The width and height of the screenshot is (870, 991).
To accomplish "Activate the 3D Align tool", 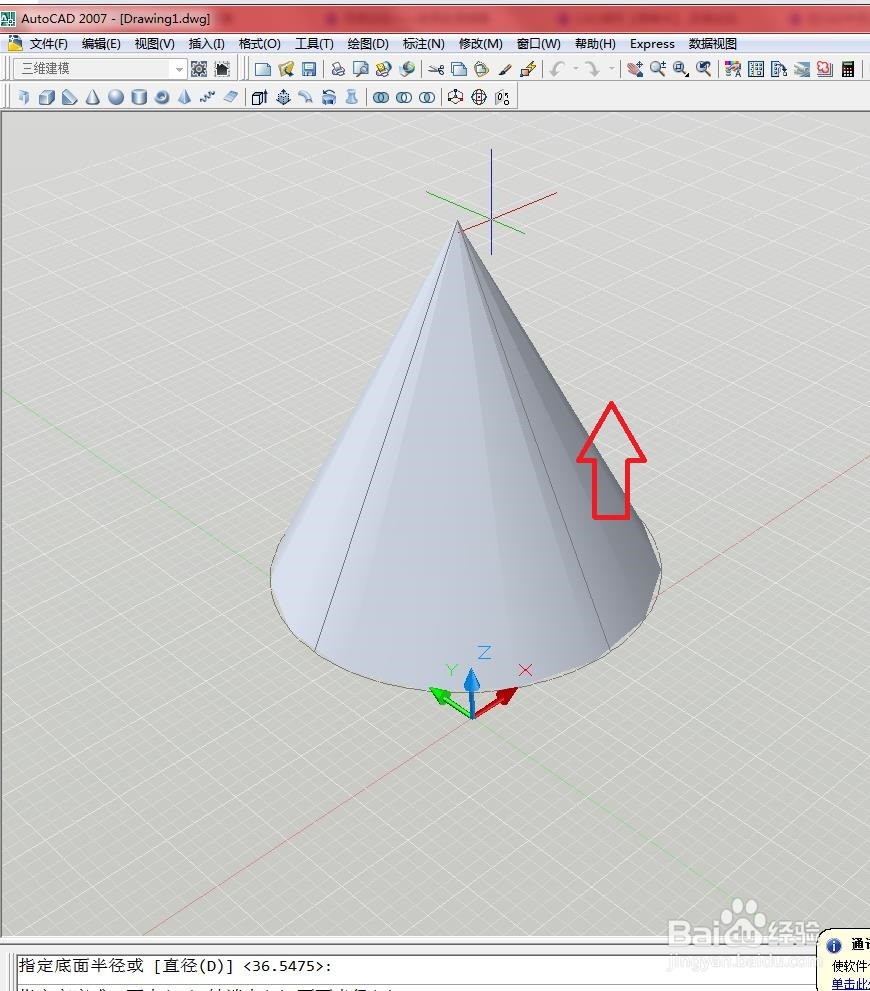I will click(x=502, y=97).
